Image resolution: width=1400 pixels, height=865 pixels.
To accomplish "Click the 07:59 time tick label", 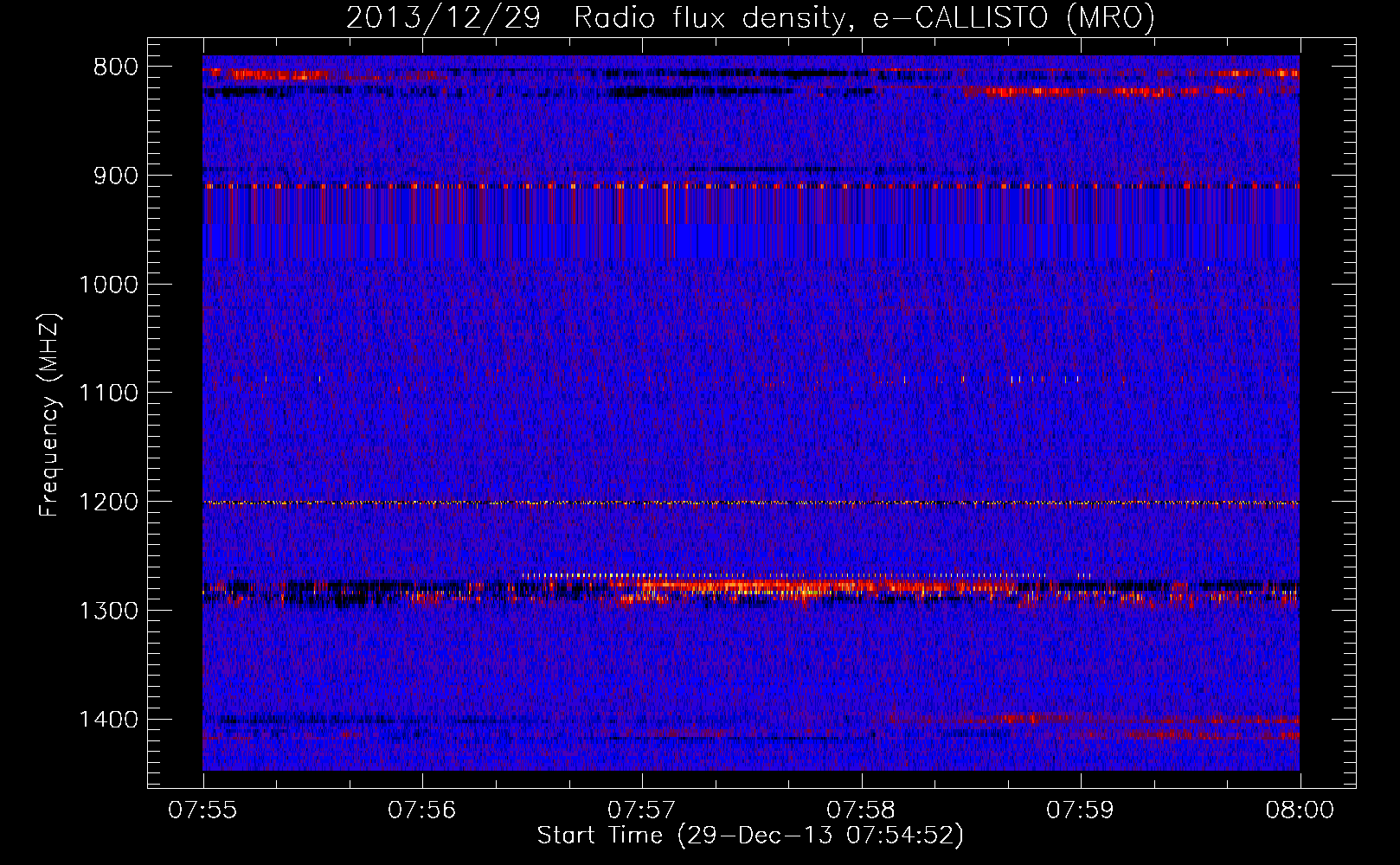I will (x=1081, y=811).
